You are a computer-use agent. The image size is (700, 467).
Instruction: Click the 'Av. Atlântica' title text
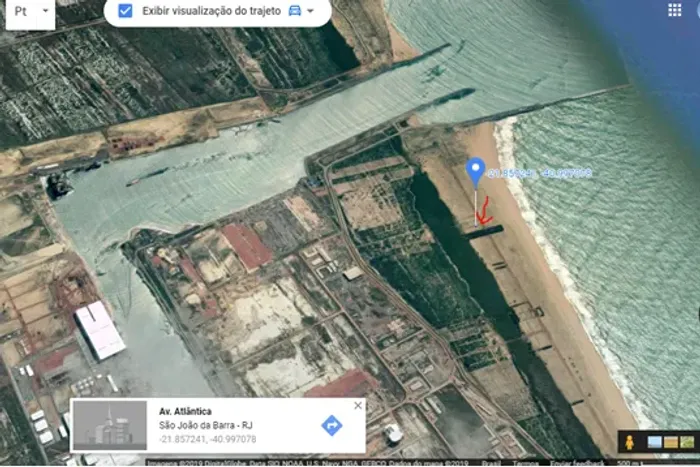point(185,411)
